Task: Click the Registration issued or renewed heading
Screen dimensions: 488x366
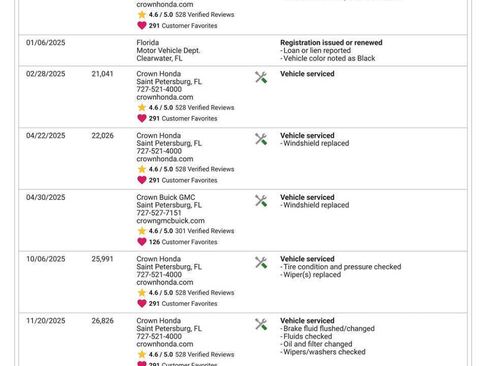Action: click(x=331, y=43)
